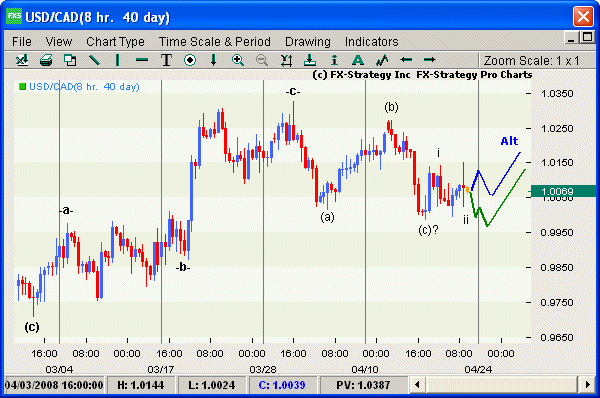The height and width of the screenshot is (398, 600).
Task: Open the Indicators menu
Action: [371, 41]
